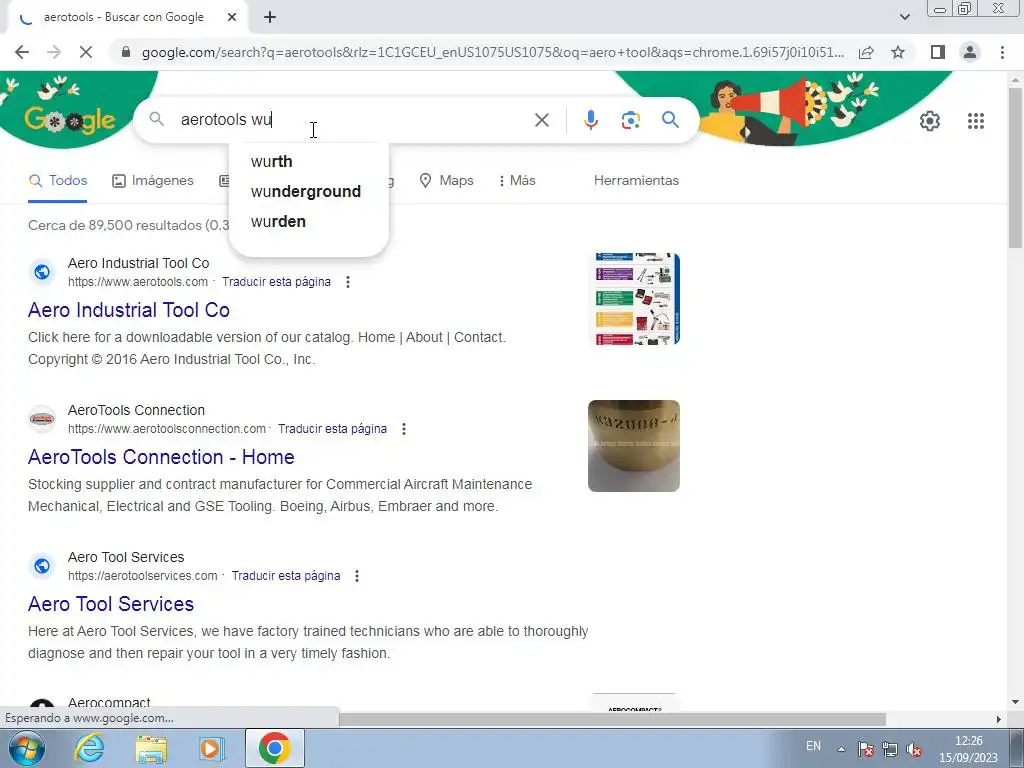
Task: Open Google settings gear
Action: pyautogui.click(x=929, y=121)
